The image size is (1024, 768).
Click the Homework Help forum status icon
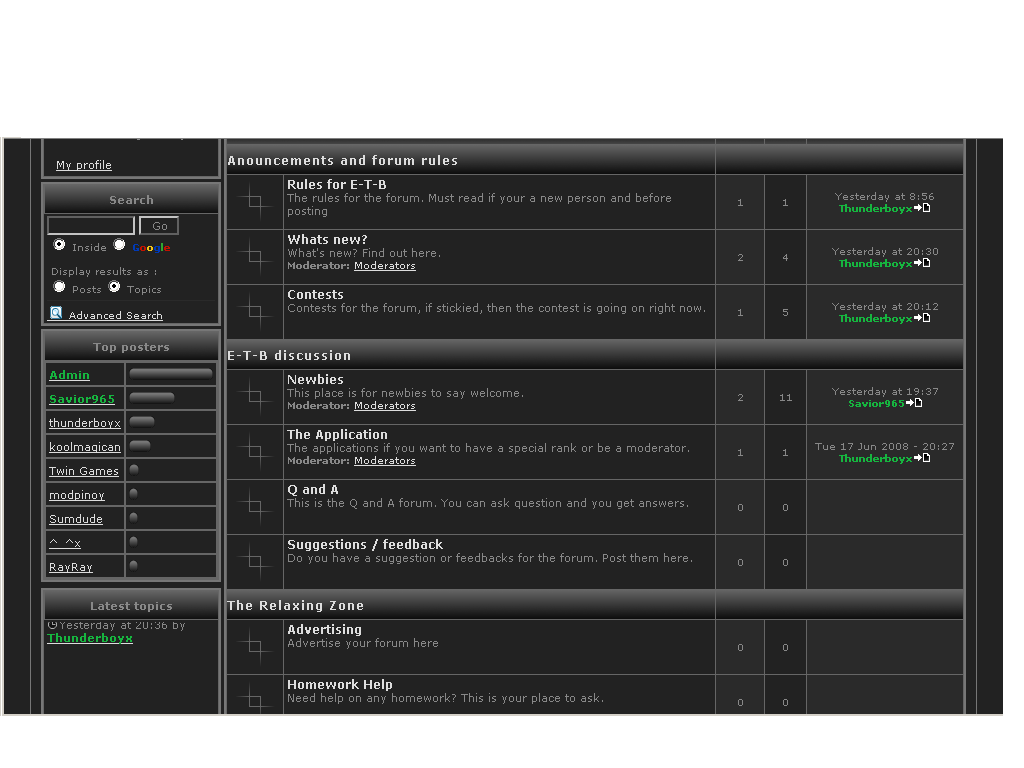(255, 699)
